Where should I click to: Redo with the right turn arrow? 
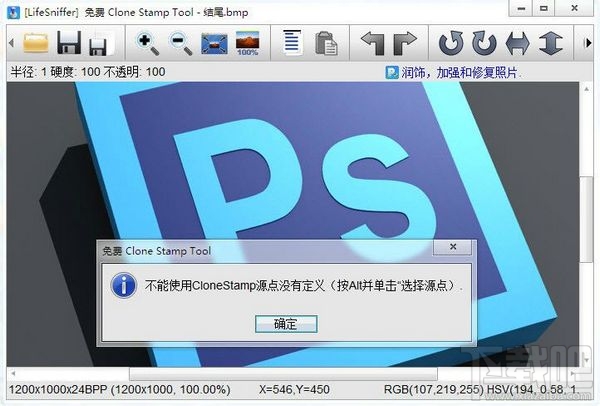[405, 43]
